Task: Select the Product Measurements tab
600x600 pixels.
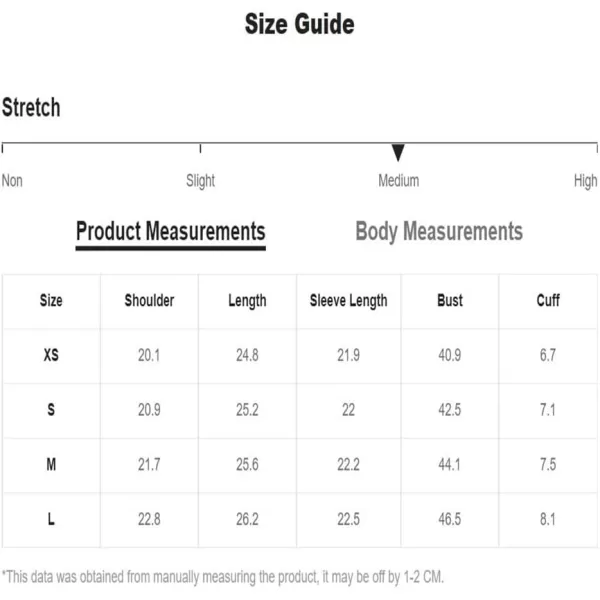Action: 171,233
